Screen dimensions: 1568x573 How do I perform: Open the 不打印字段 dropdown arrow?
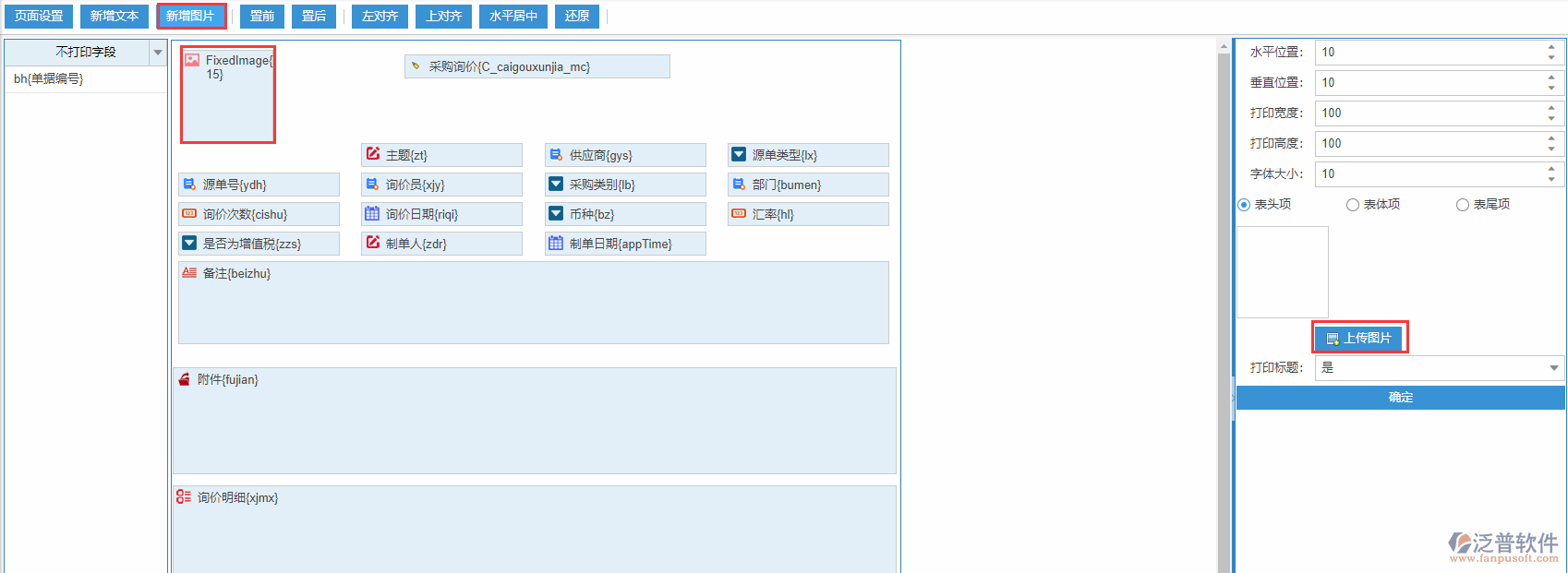[158, 53]
